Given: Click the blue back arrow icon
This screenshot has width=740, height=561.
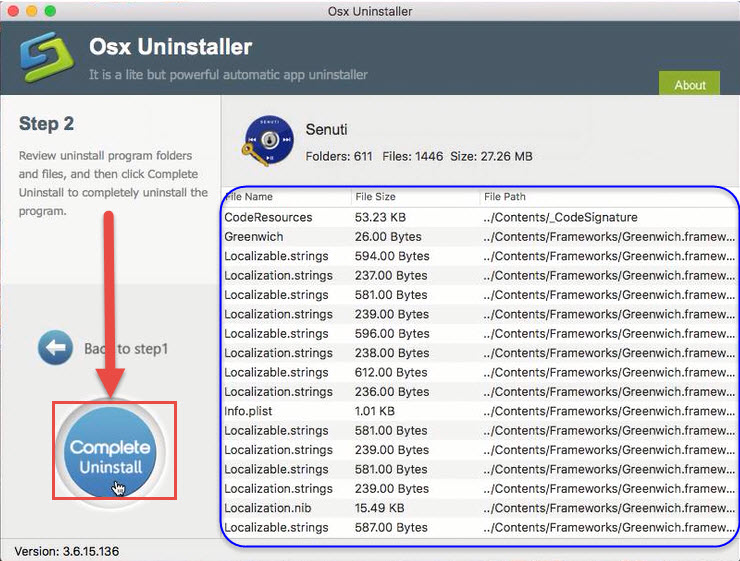Looking at the screenshot, I should [55, 348].
